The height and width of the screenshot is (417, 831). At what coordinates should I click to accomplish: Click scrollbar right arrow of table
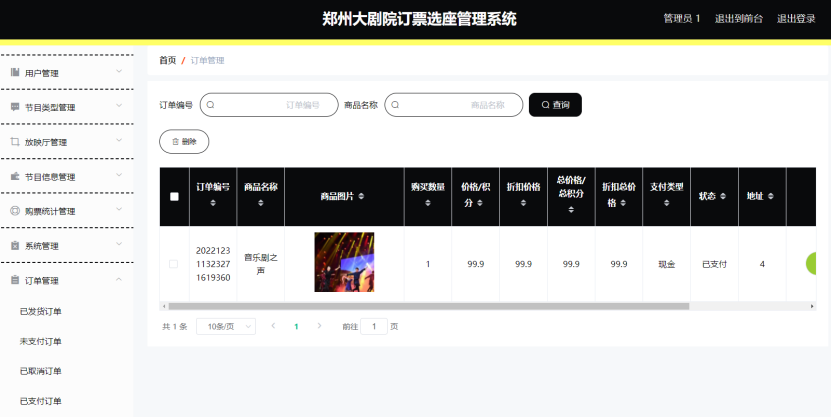point(812,306)
